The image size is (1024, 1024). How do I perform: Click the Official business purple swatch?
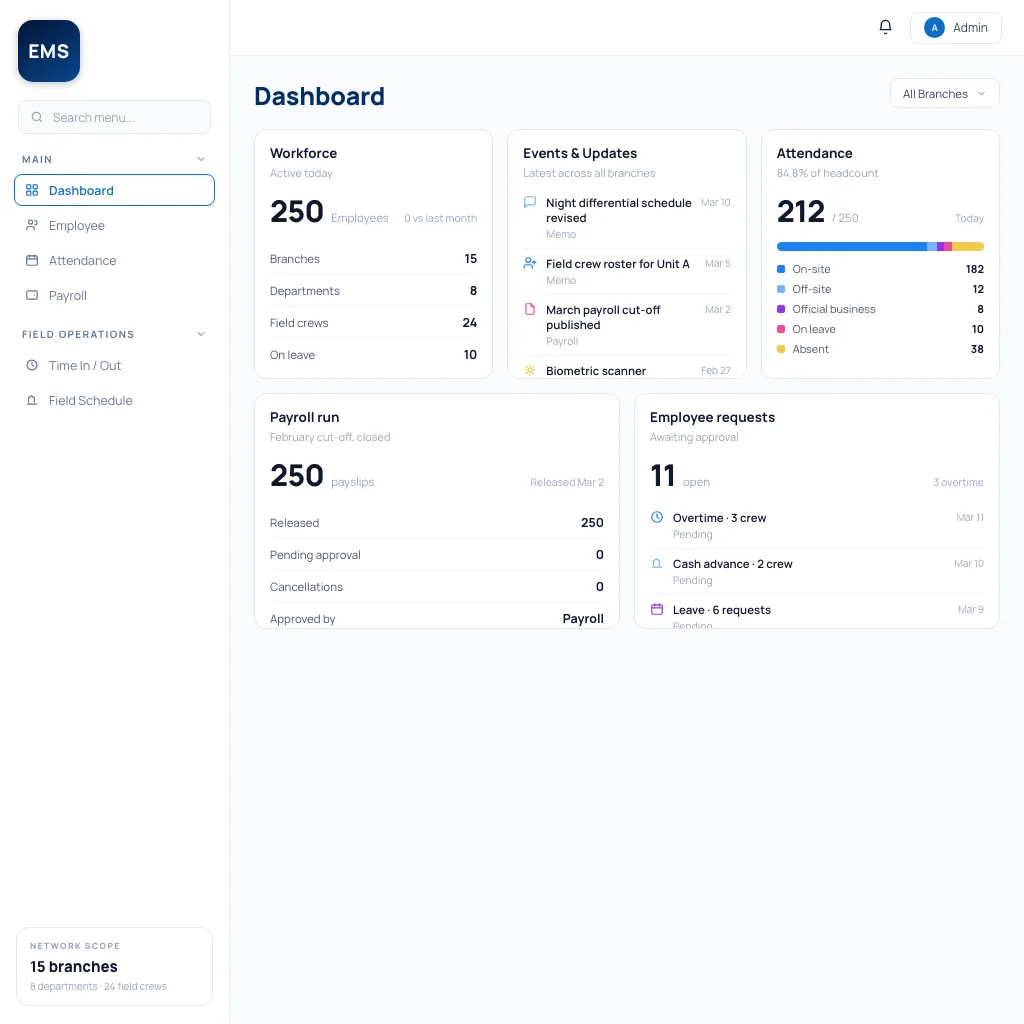tap(780, 309)
